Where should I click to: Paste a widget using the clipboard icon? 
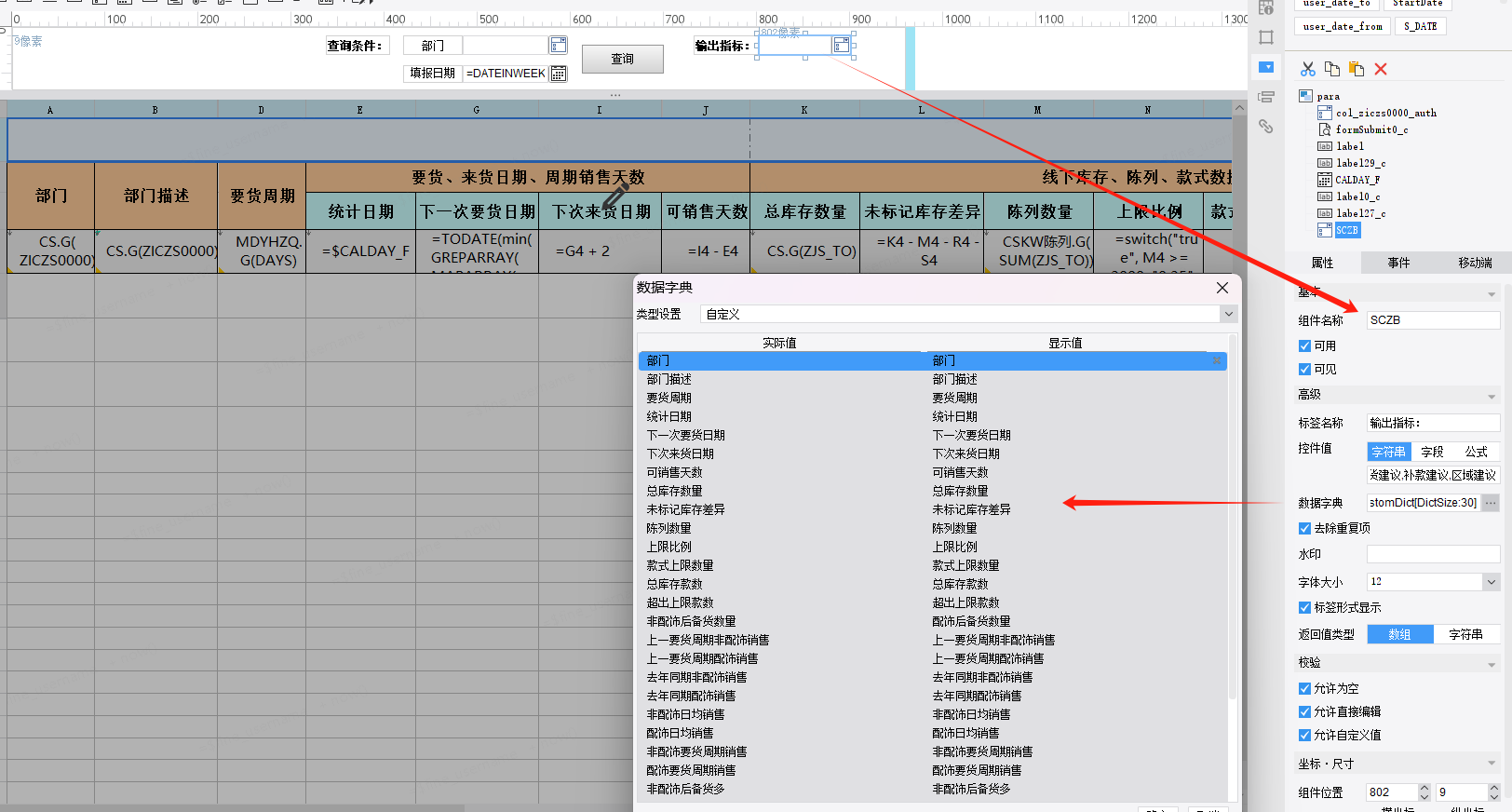(1357, 69)
